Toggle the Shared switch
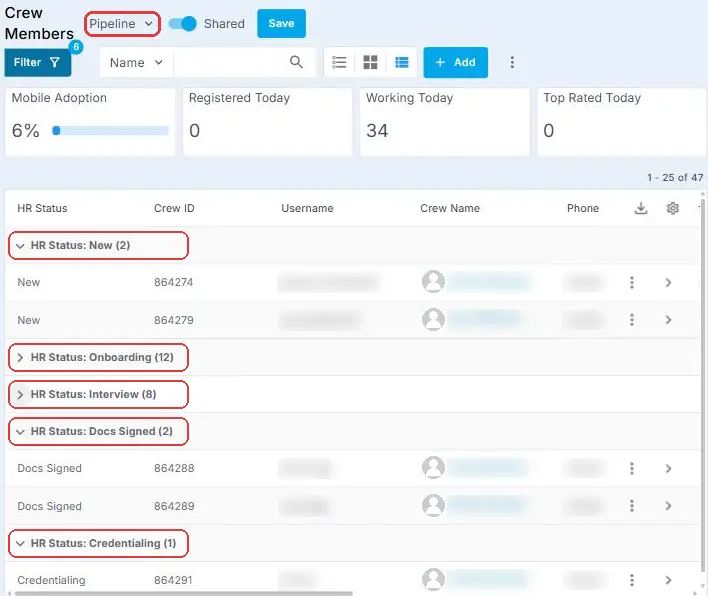The height and width of the screenshot is (596, 708). (182, 23)
